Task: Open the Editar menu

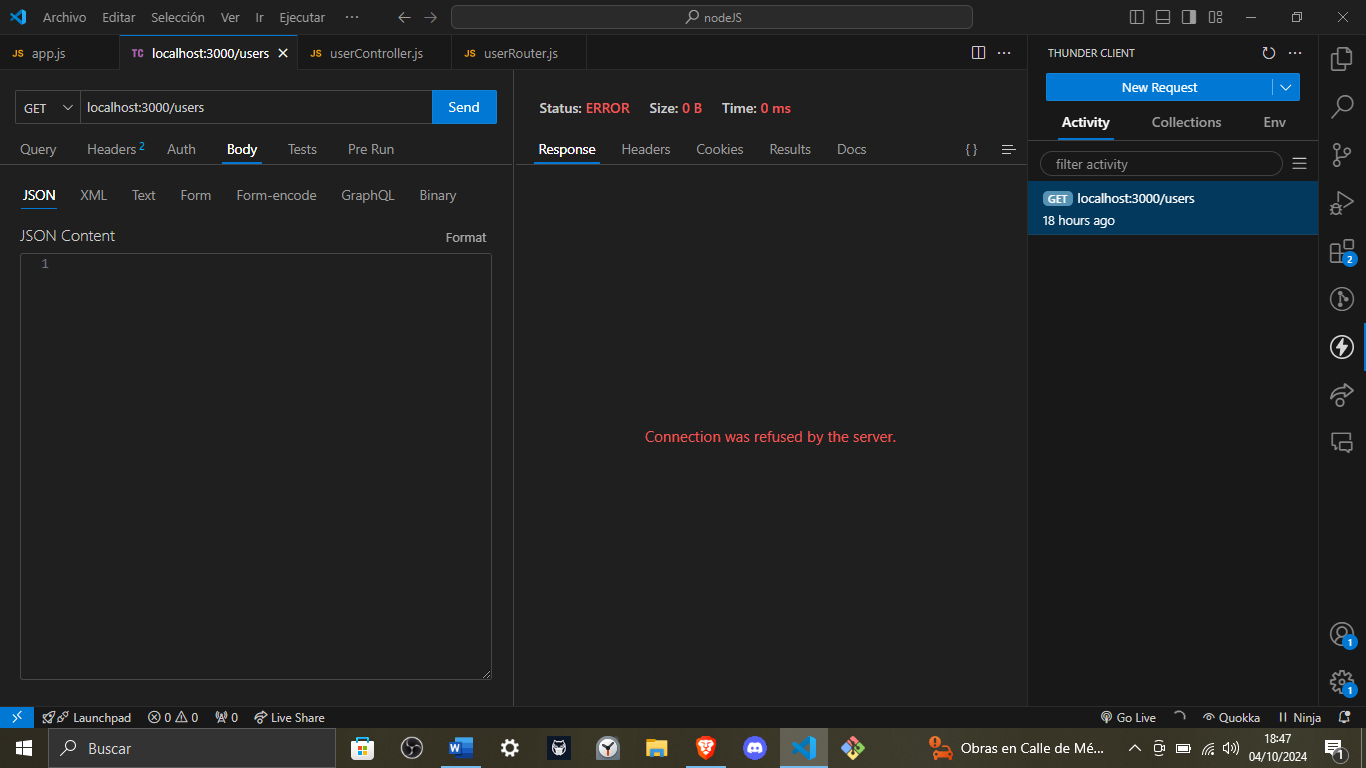Action: [119, 17]
